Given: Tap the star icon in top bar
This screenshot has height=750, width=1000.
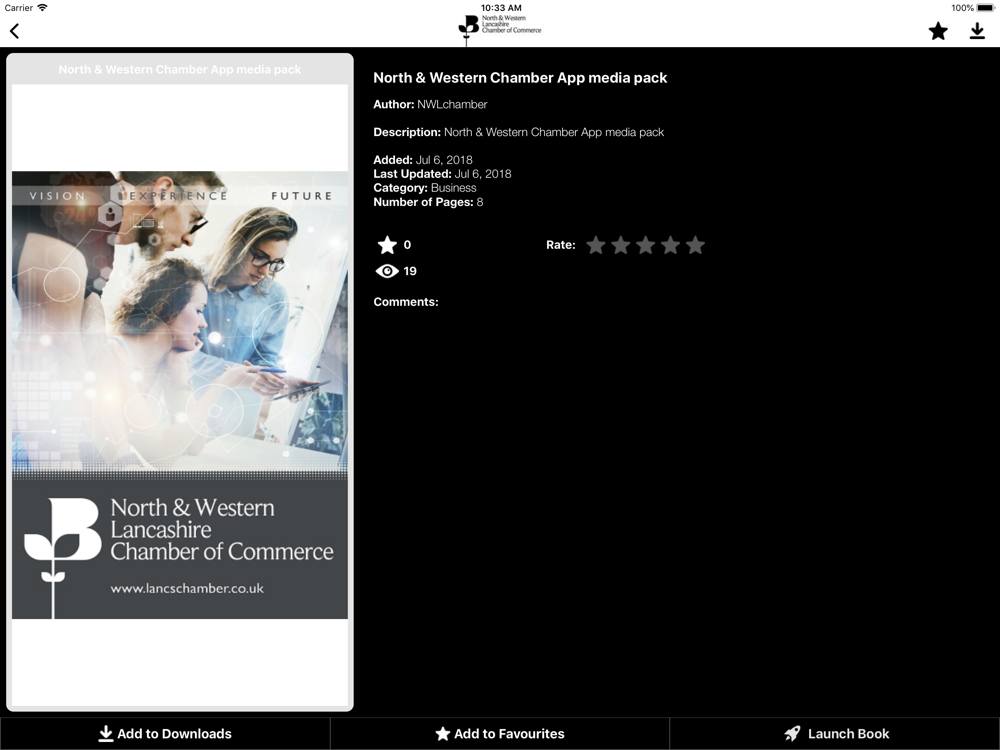Looking at the screenshot, I should (x=938, y=31).
